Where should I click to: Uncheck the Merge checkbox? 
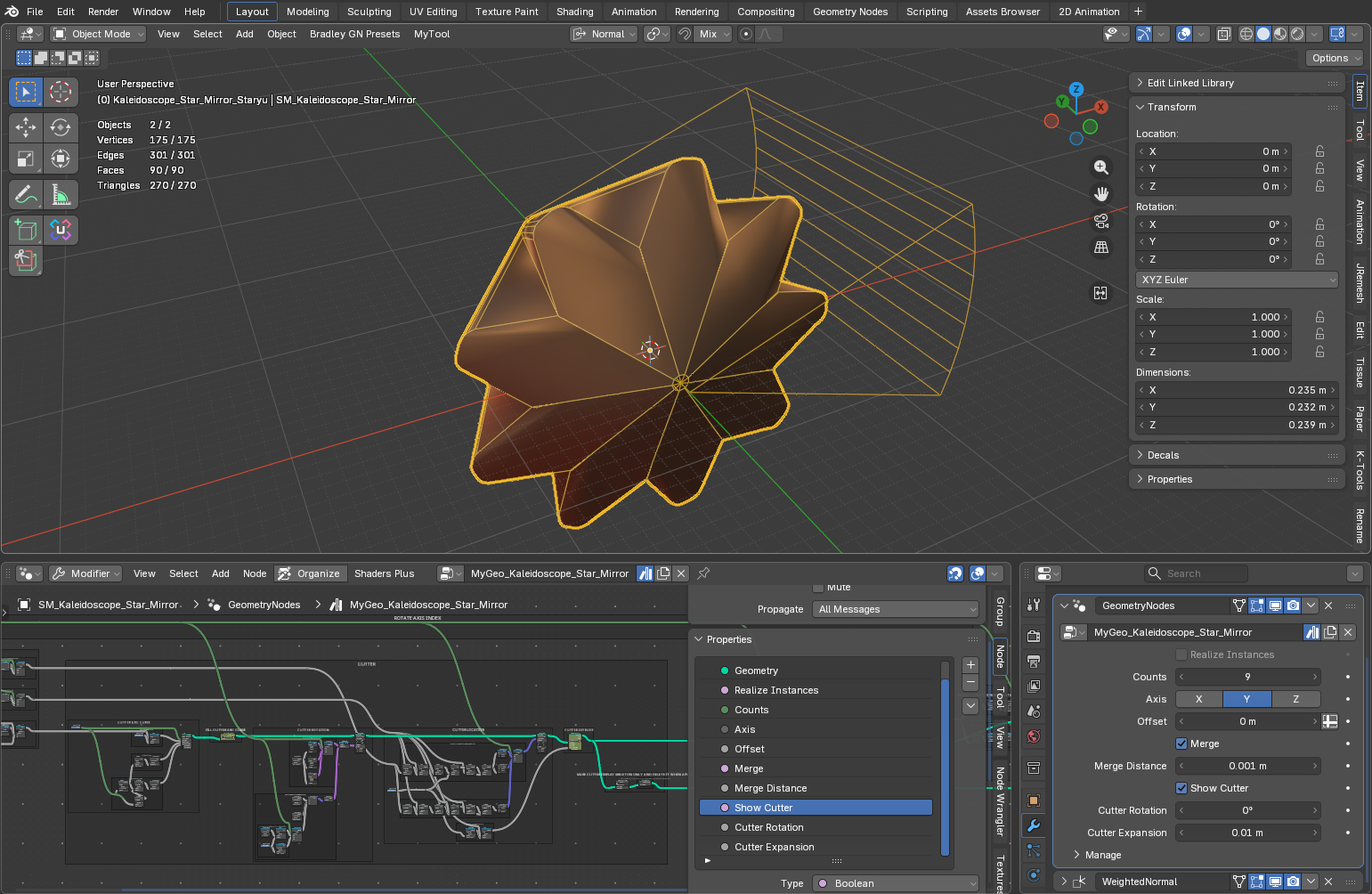tap(1181, 744)
